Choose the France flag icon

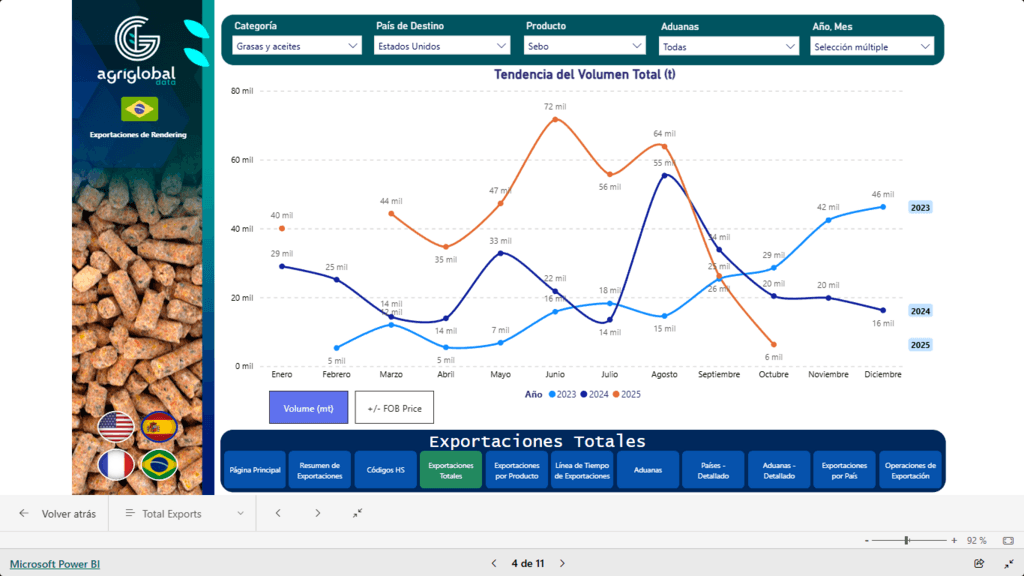click(116, 465)
